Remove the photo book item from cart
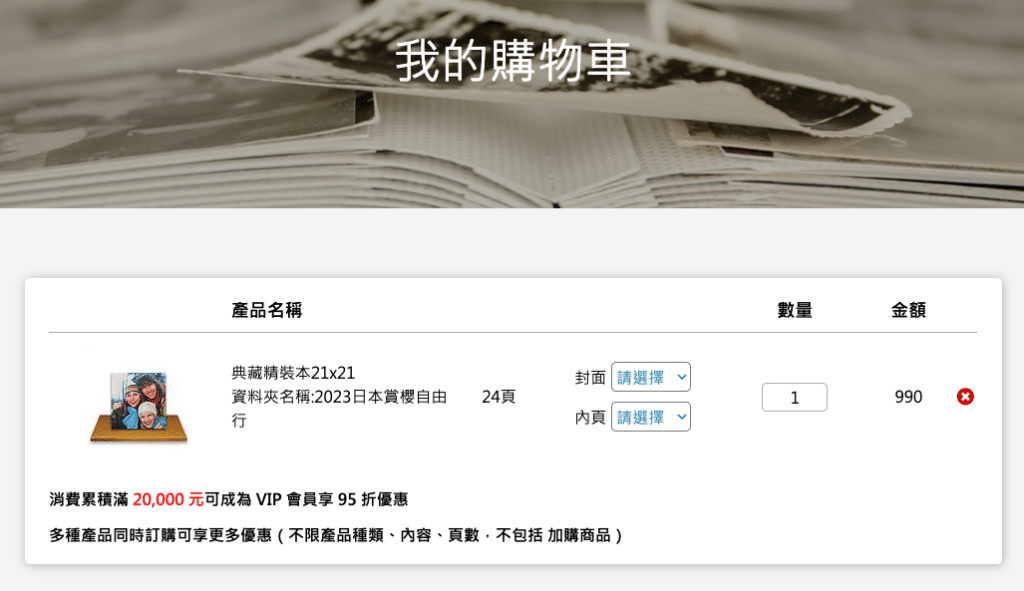Screen dimensions: 1024x591 point(965,397)
